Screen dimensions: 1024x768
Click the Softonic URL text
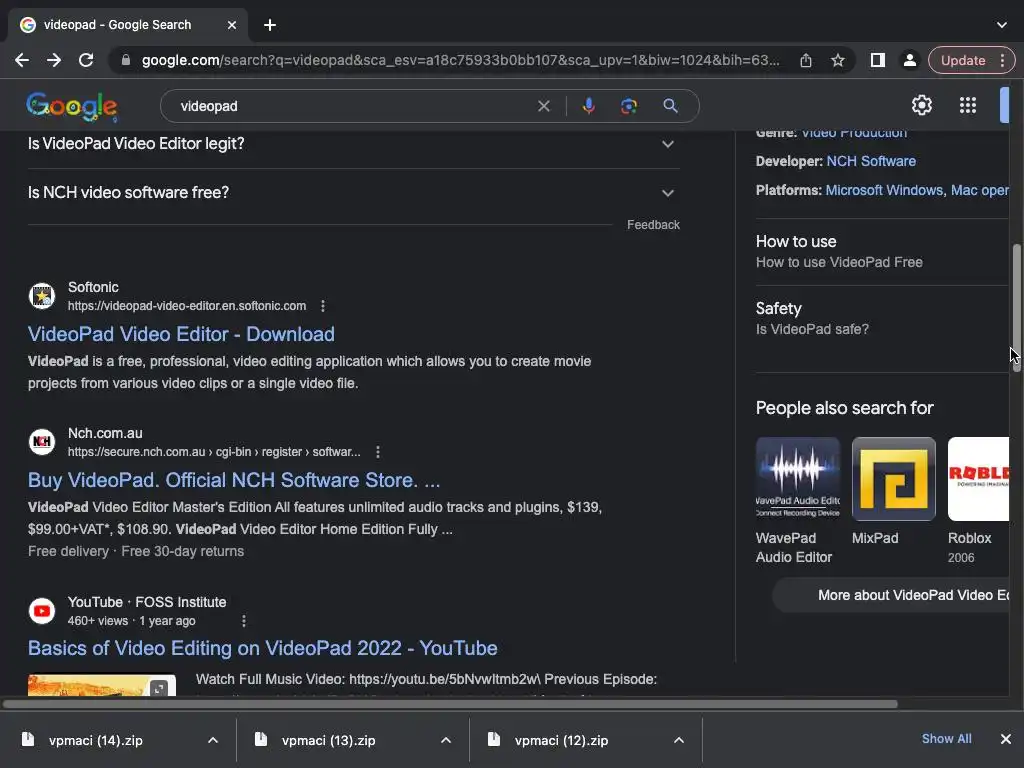coord(187,306)
